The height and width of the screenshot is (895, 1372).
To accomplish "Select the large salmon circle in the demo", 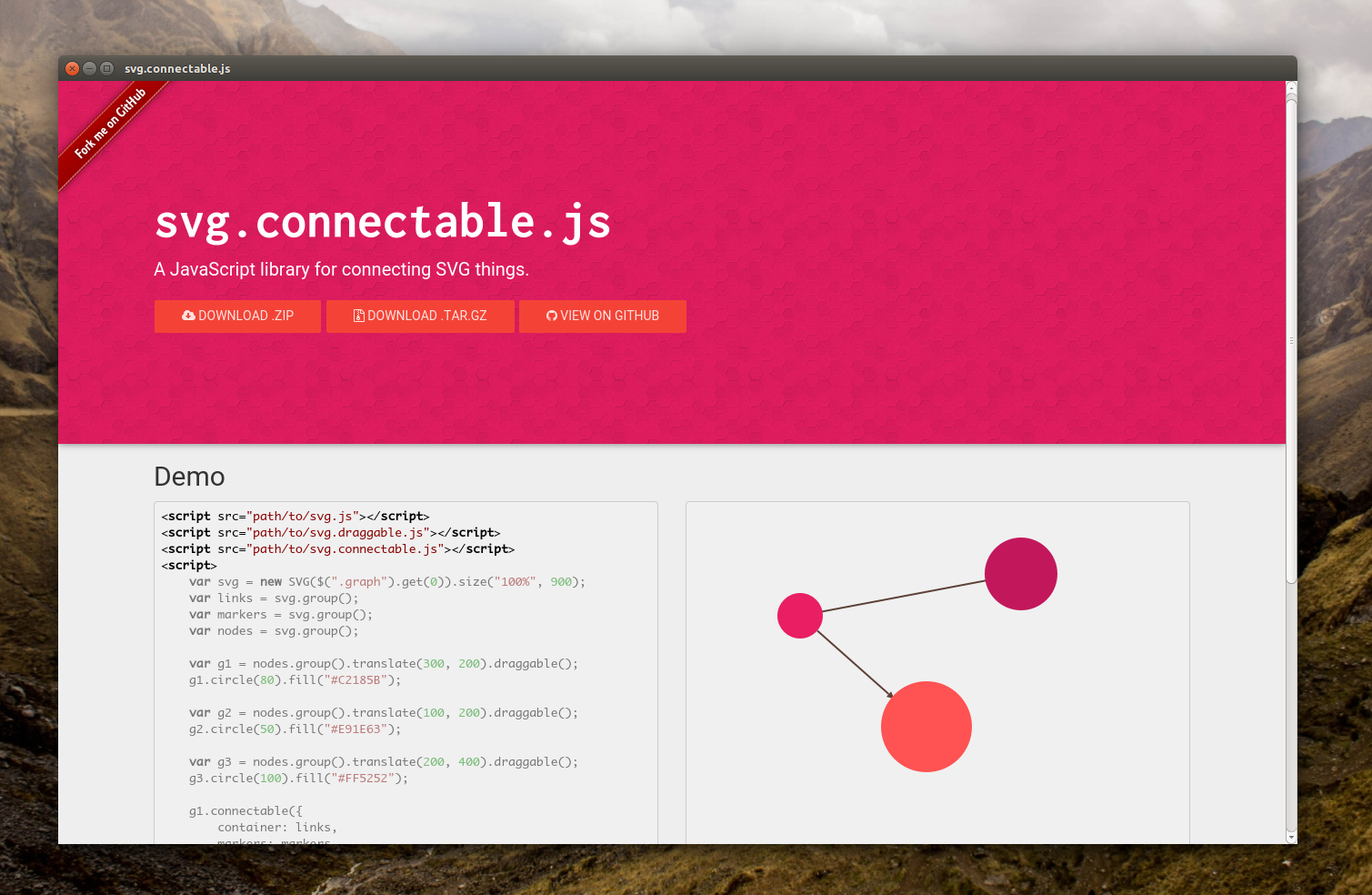I will [926, 726].
